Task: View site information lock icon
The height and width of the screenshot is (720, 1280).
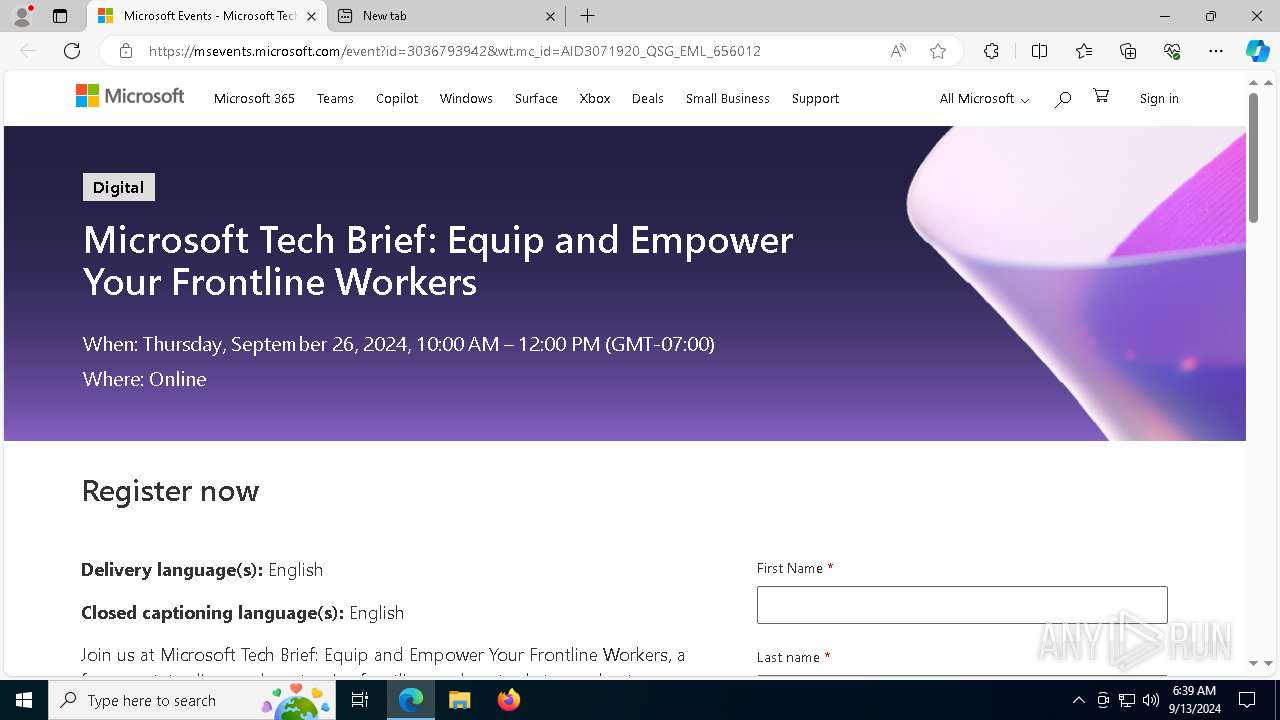Action: click(x=126, y=51)
